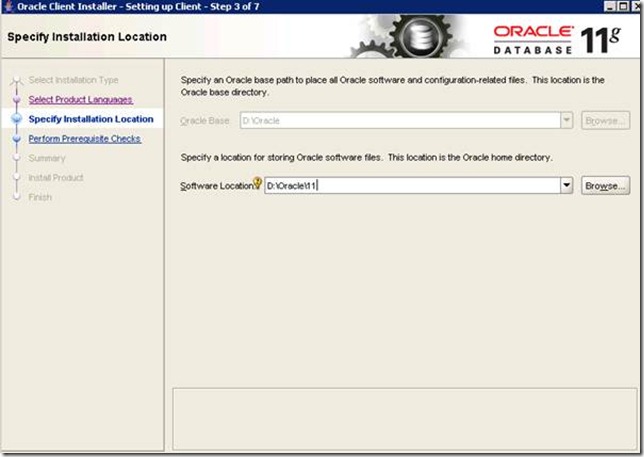Go back to Select Product Languages step
Image resolution: width=644 pixels, height=457 pixels.
click(80, 100)
